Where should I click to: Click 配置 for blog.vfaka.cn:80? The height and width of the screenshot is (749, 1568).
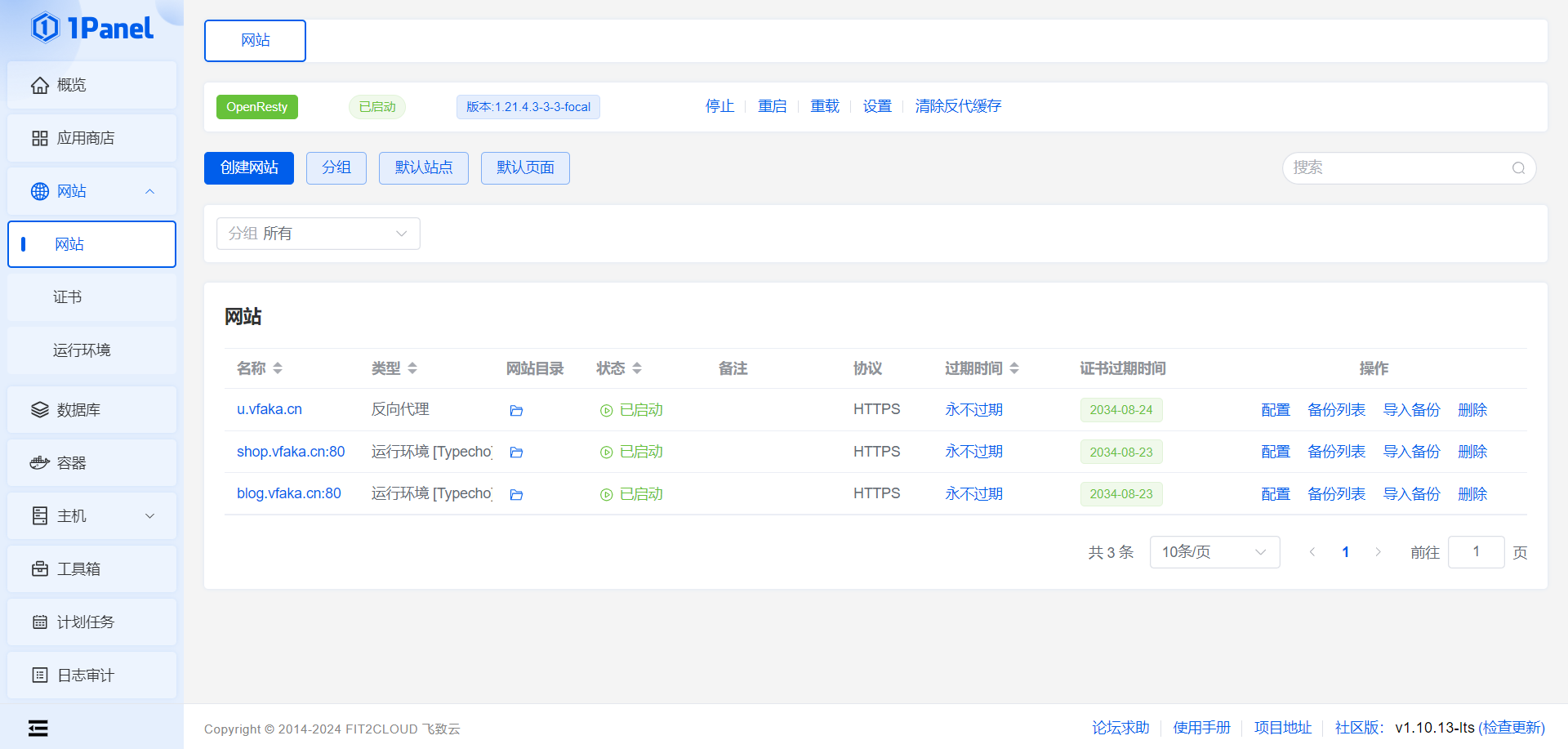click(1276, 494)
